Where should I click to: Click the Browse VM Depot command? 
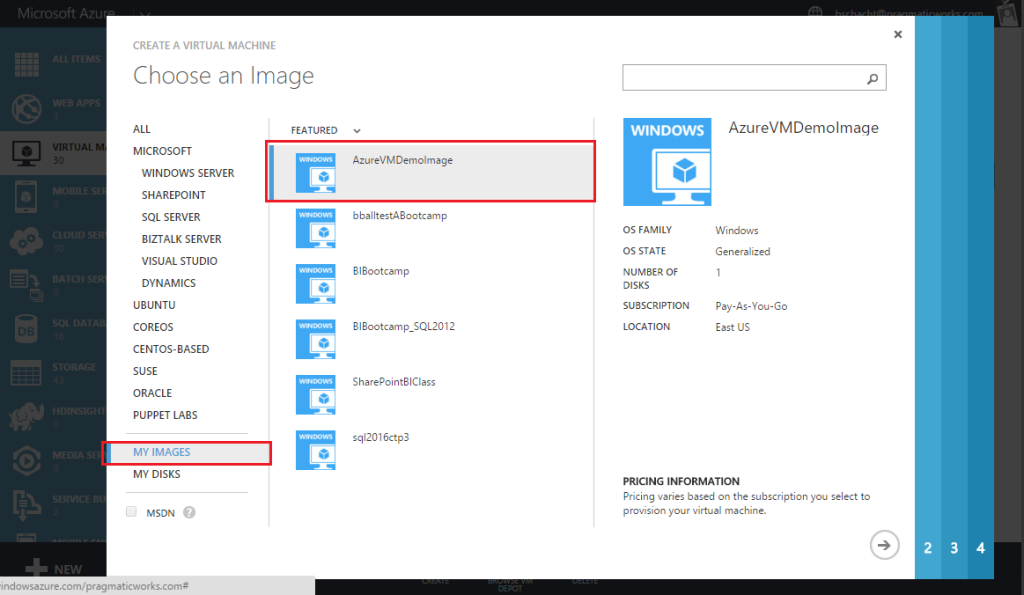(510, 585)
